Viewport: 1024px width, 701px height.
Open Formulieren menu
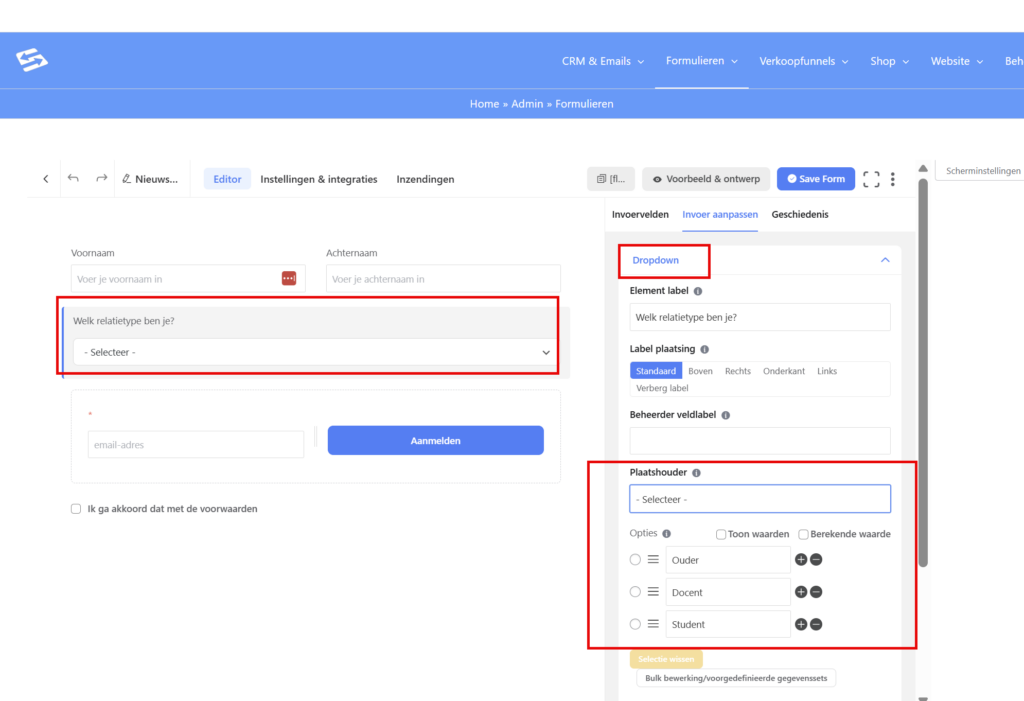(x=701, y=61)
